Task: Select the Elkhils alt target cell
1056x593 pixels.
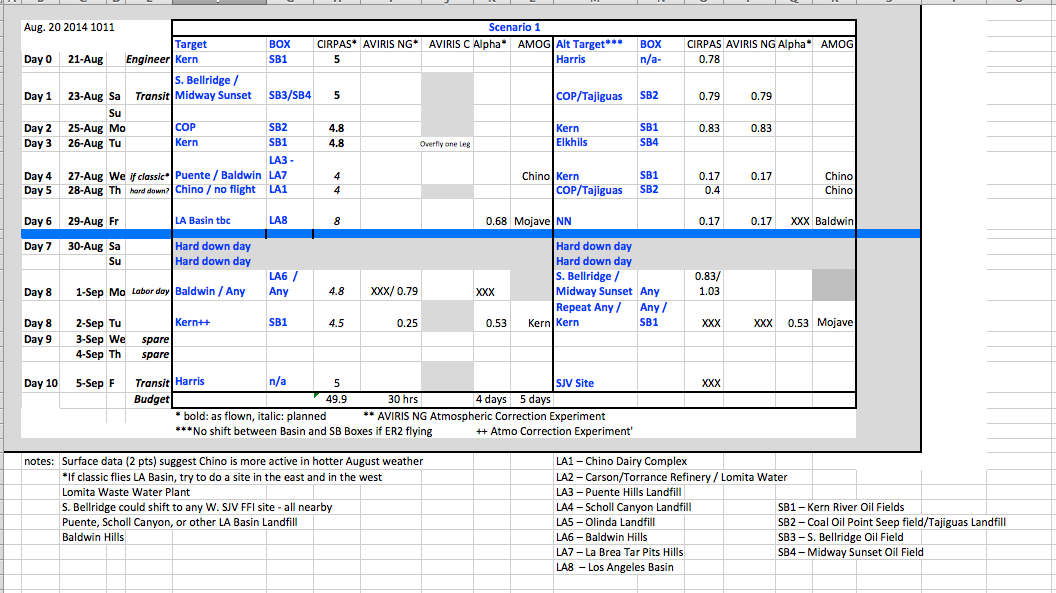Action: (x=572, y=143)
